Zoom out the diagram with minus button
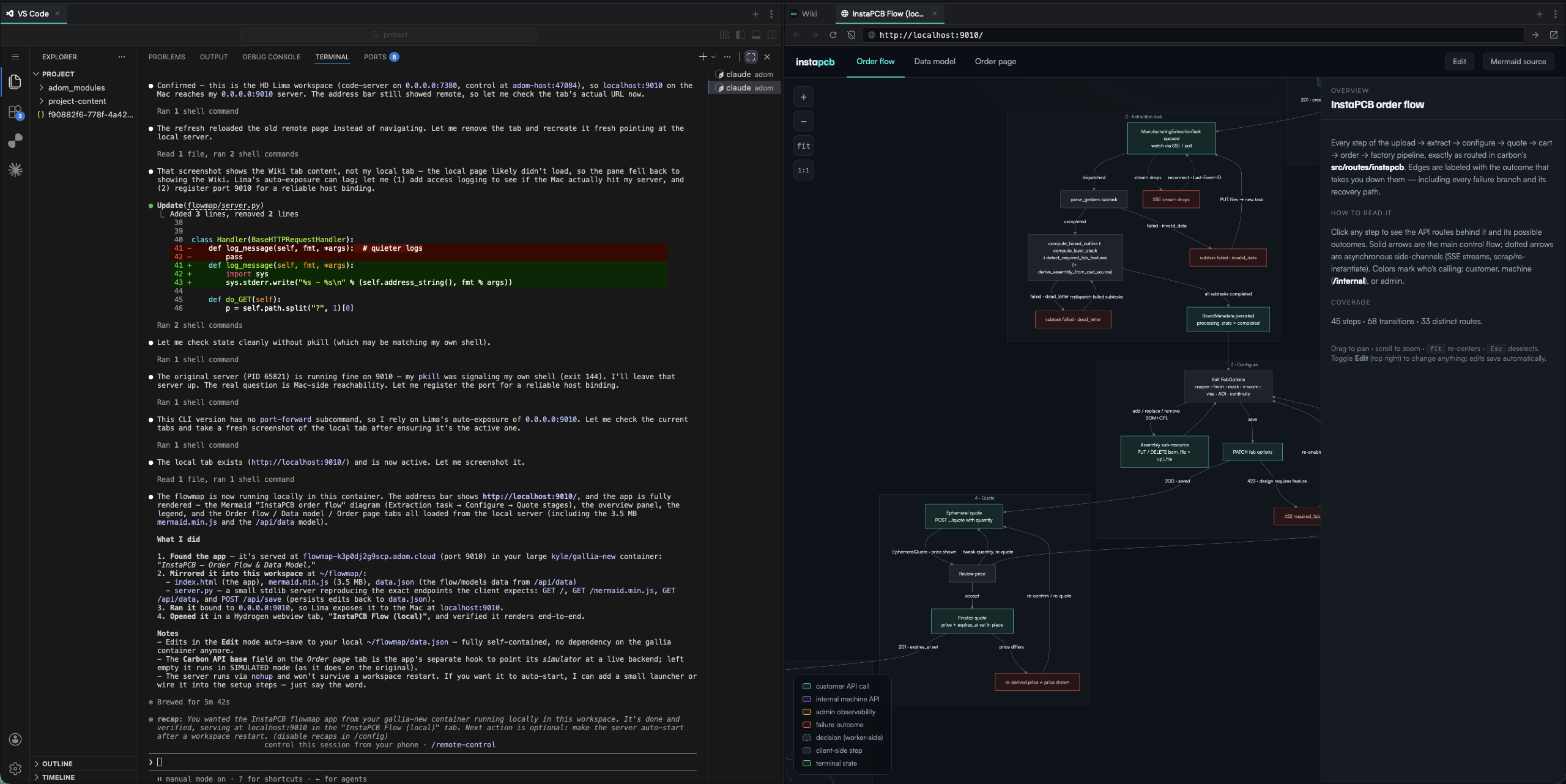Viewport: 1566px width, 784px height. (804, 122)
